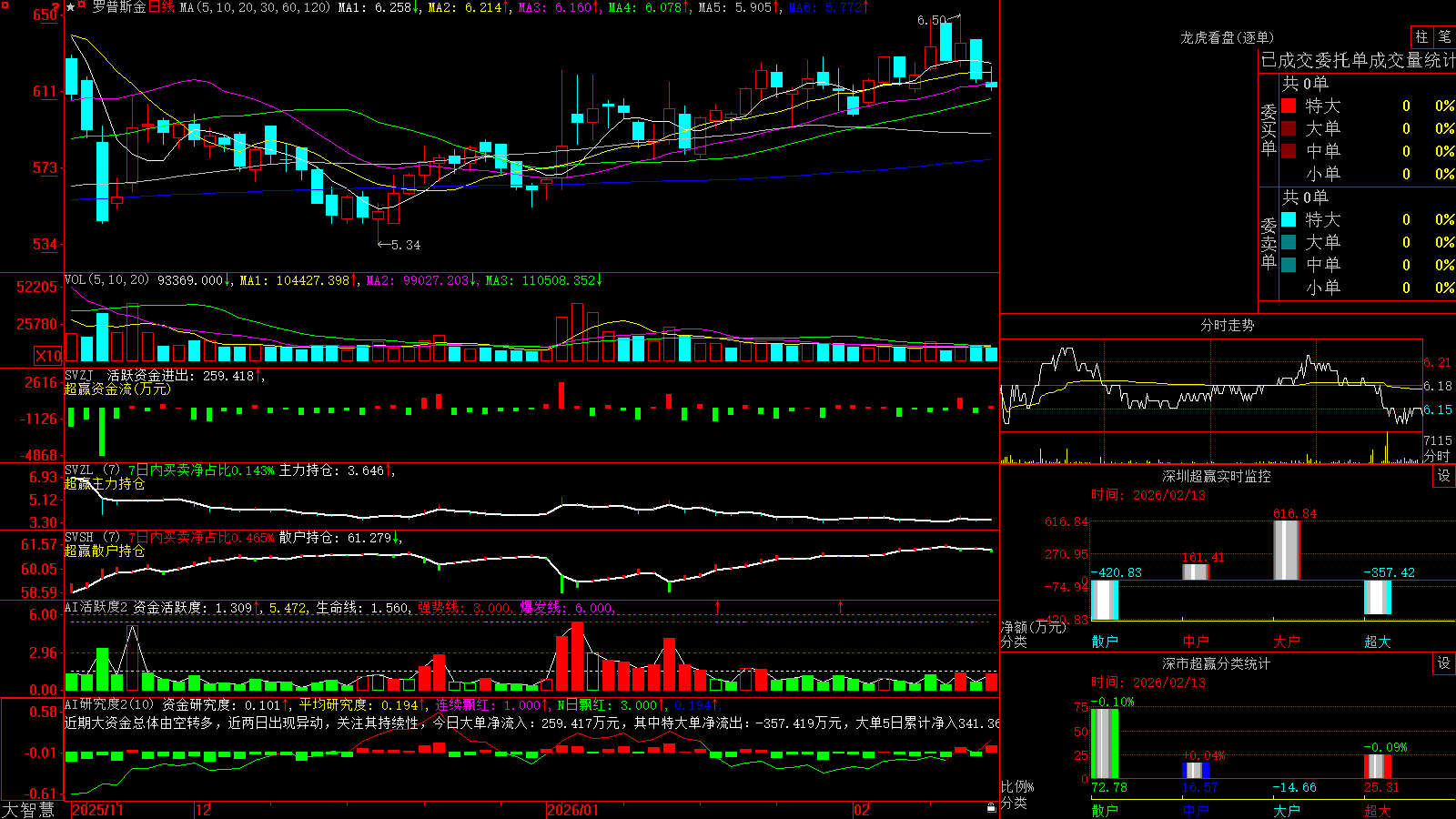
Task: Click the 超赢主力持仓 label
Action: (x=105, y=483)
